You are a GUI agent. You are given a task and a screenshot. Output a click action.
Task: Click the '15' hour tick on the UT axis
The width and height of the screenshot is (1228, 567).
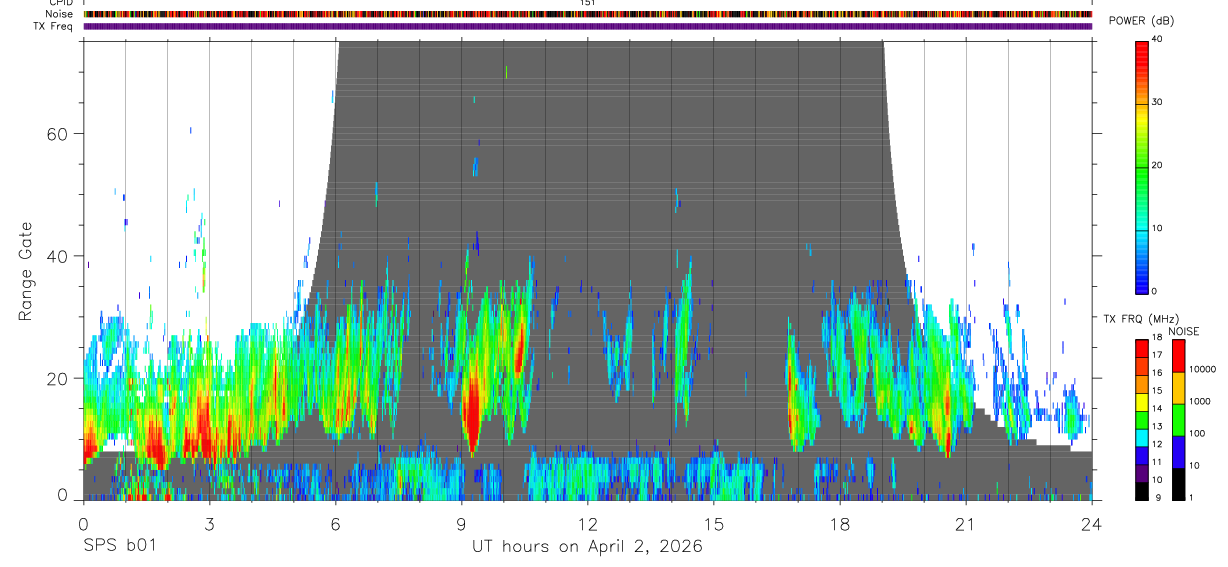(x=713, y=523)
